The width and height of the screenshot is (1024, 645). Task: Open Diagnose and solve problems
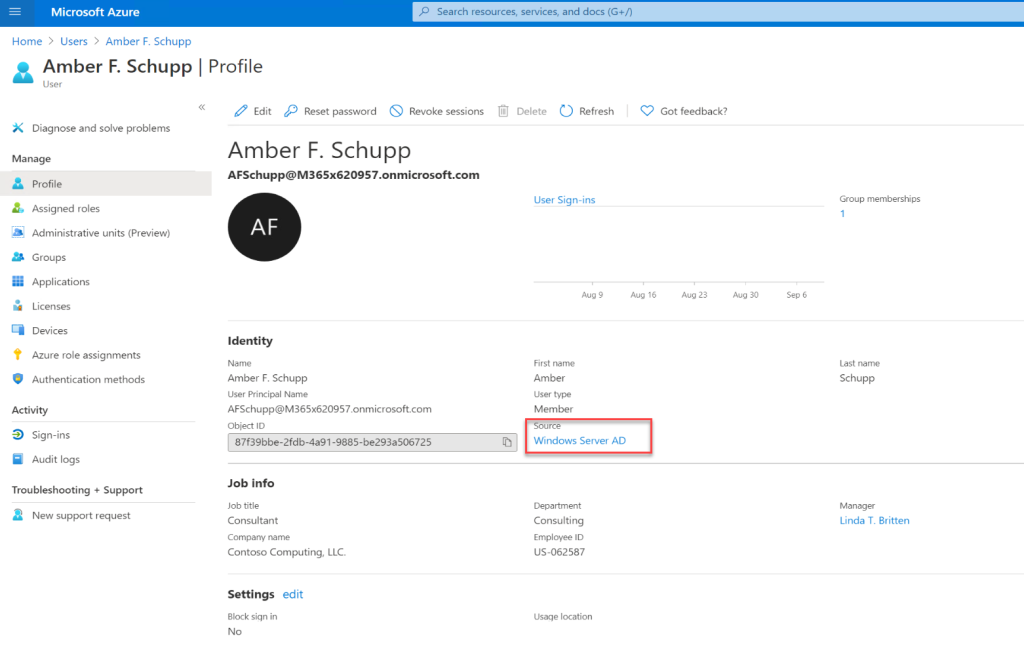point(100,128)
